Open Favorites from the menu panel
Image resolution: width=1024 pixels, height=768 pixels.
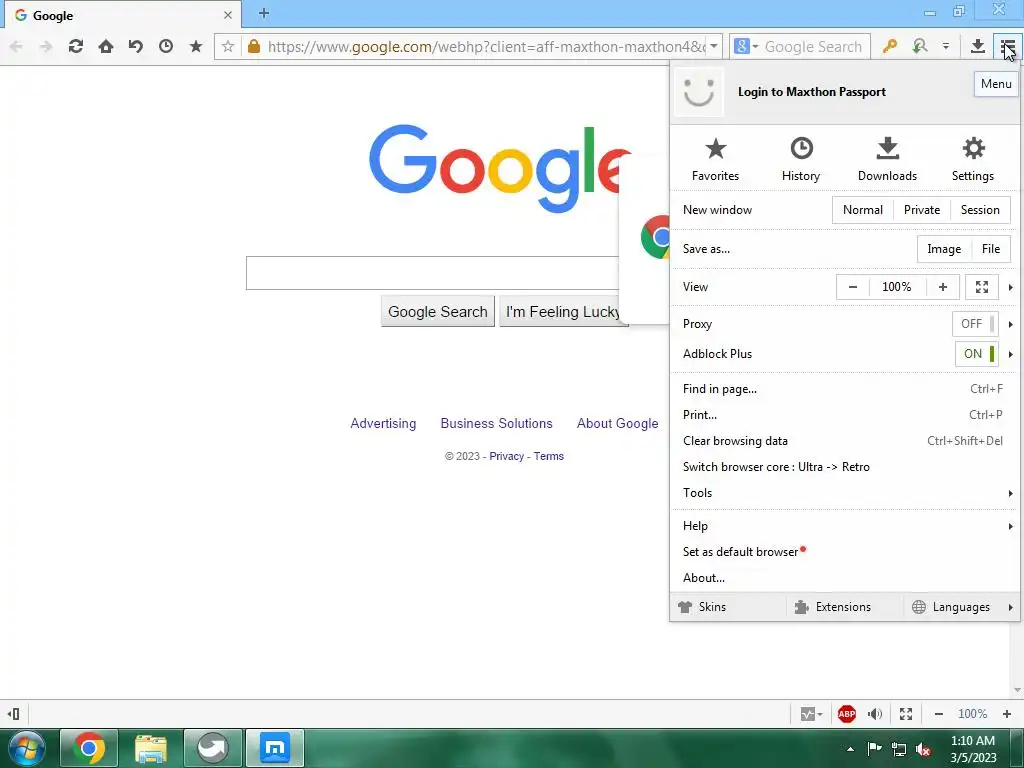[716, 159]
